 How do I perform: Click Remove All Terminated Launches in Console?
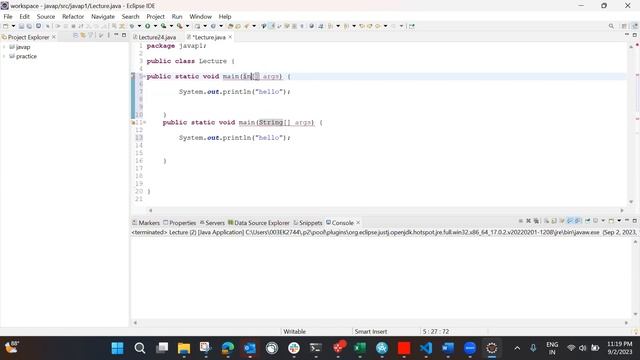[x=536, y=221]
